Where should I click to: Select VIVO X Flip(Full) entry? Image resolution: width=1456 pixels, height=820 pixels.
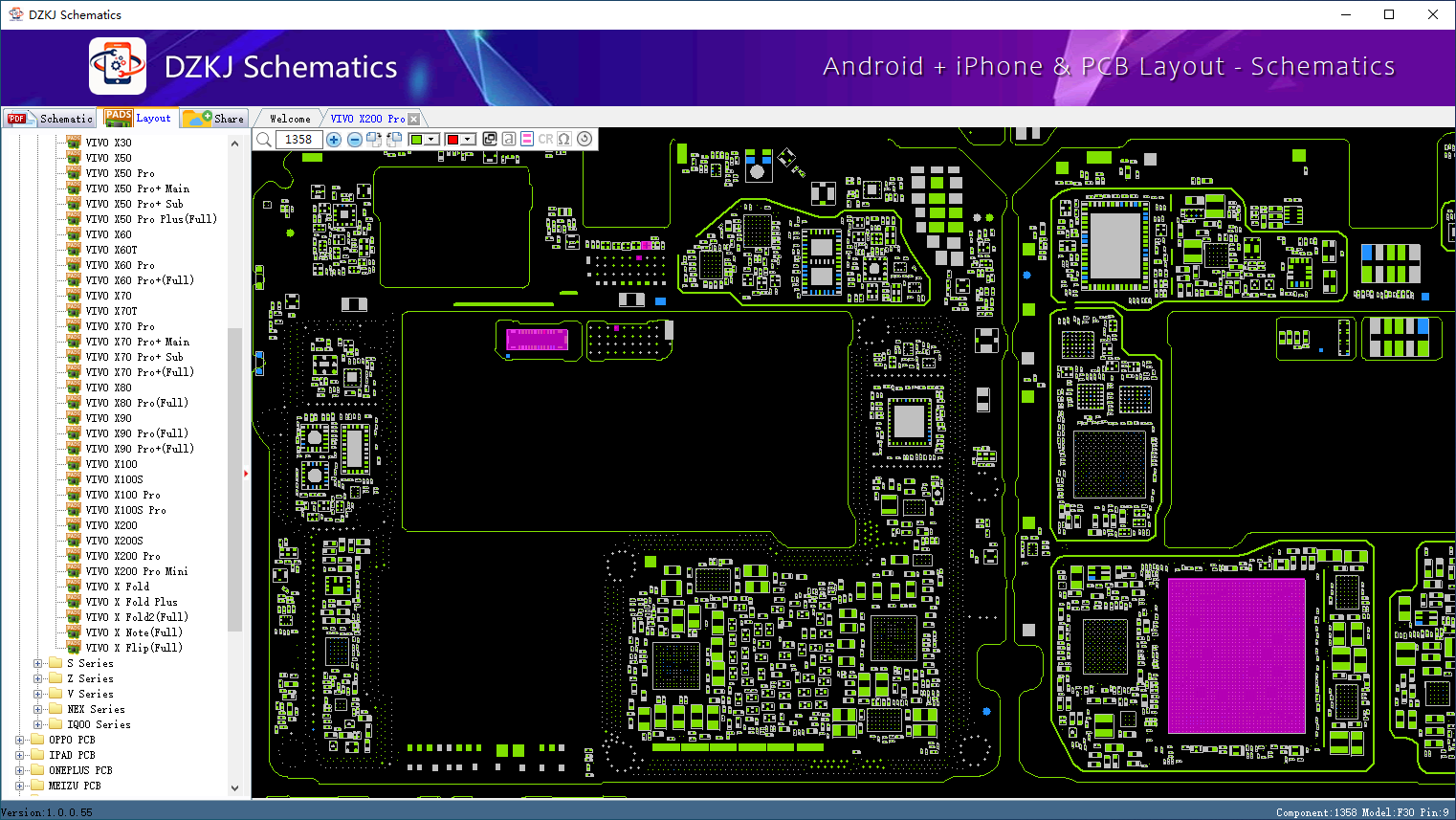pos(134,648)
